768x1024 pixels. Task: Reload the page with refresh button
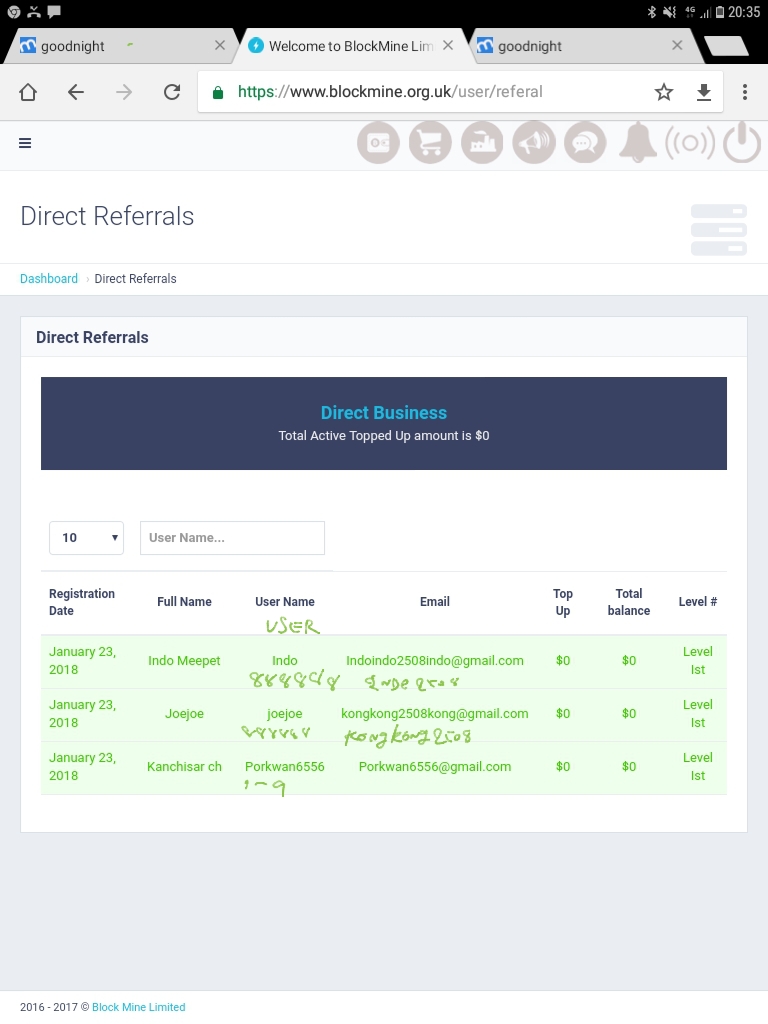click(172, 92)
